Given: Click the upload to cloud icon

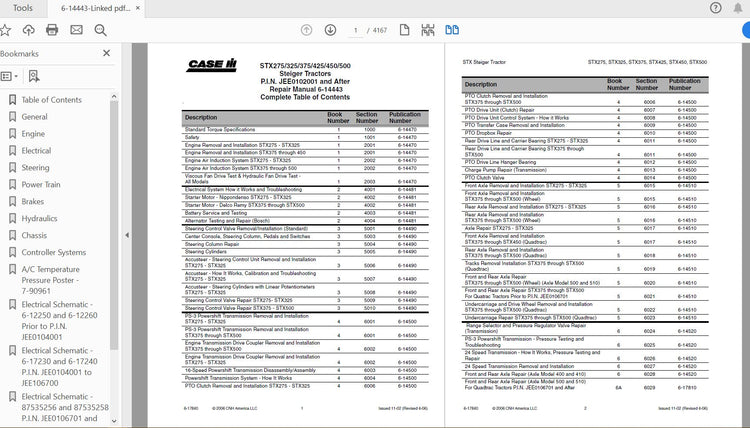Looking at the screenshot, I should pyautogui.click(x=29, y=30).
